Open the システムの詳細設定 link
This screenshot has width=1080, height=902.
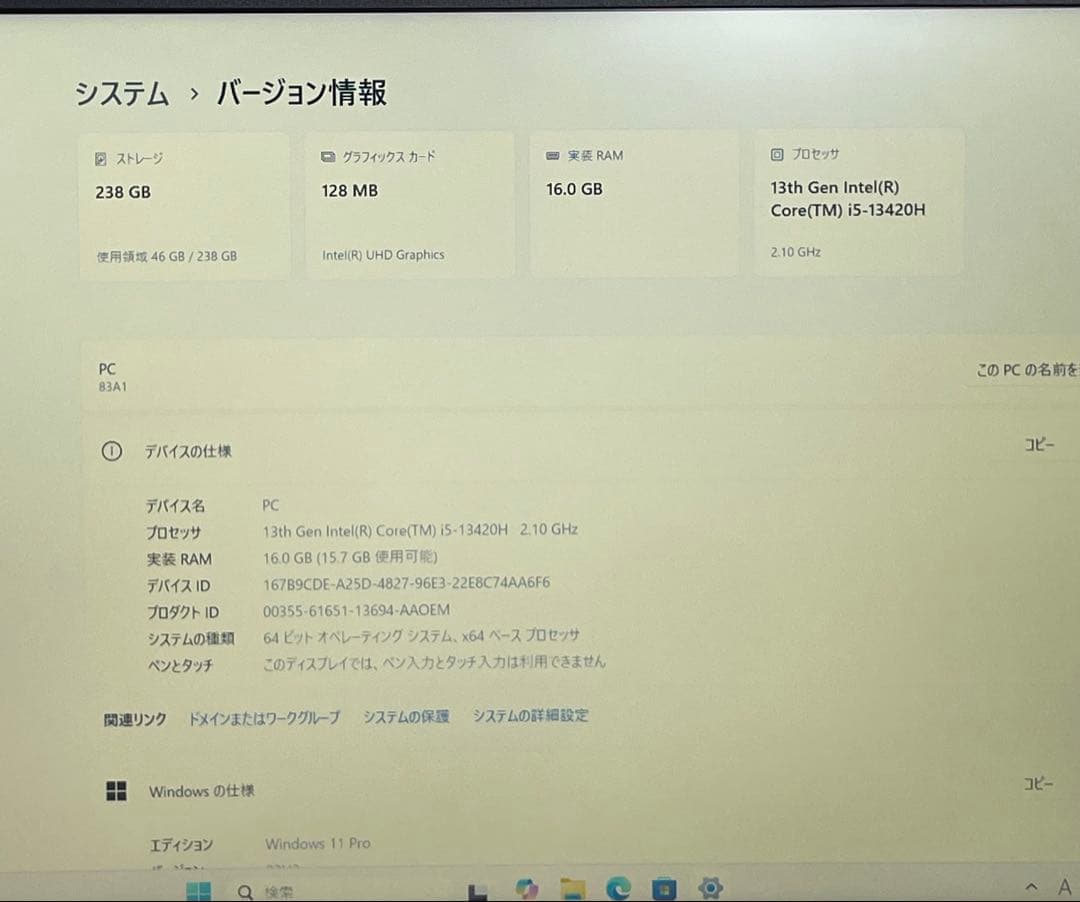click(x=530, y=715)
